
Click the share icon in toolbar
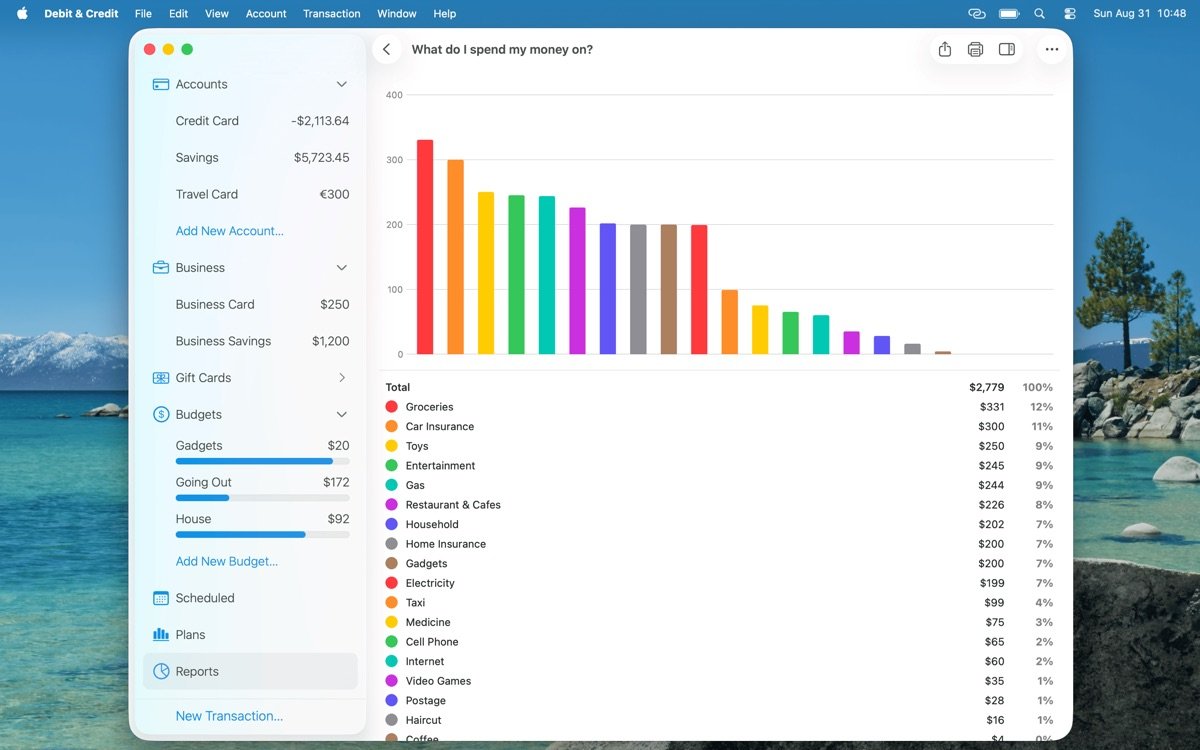click(944, 49)
